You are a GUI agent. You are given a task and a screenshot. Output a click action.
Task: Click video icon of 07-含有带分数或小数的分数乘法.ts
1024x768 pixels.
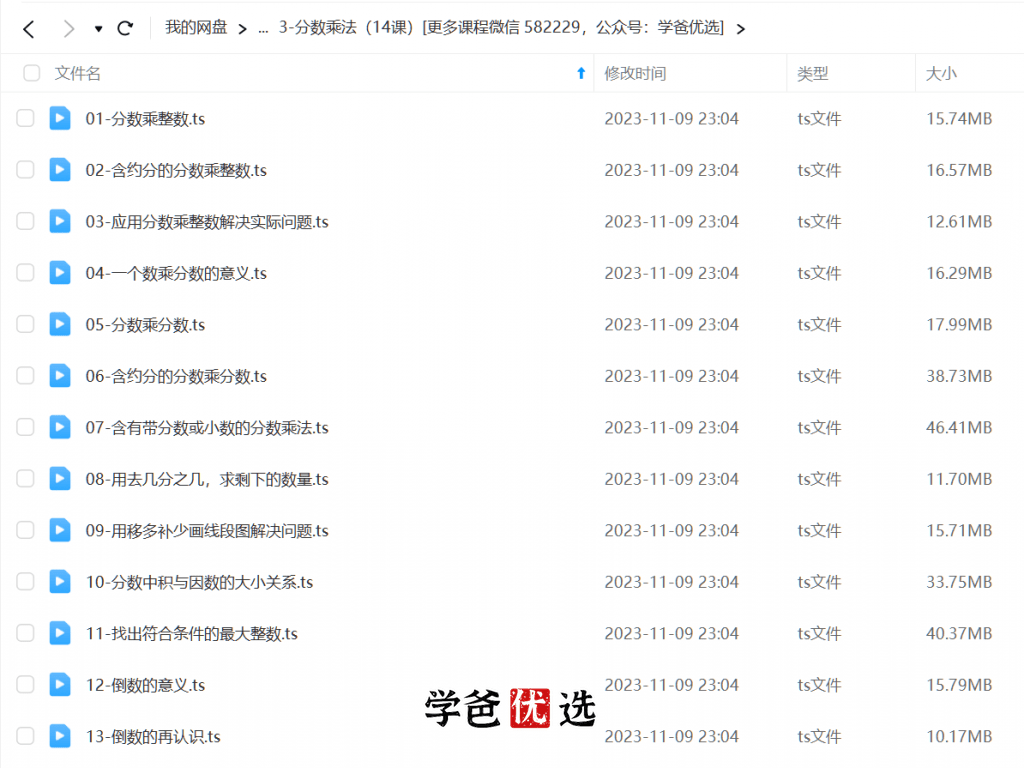click(60, 427)
